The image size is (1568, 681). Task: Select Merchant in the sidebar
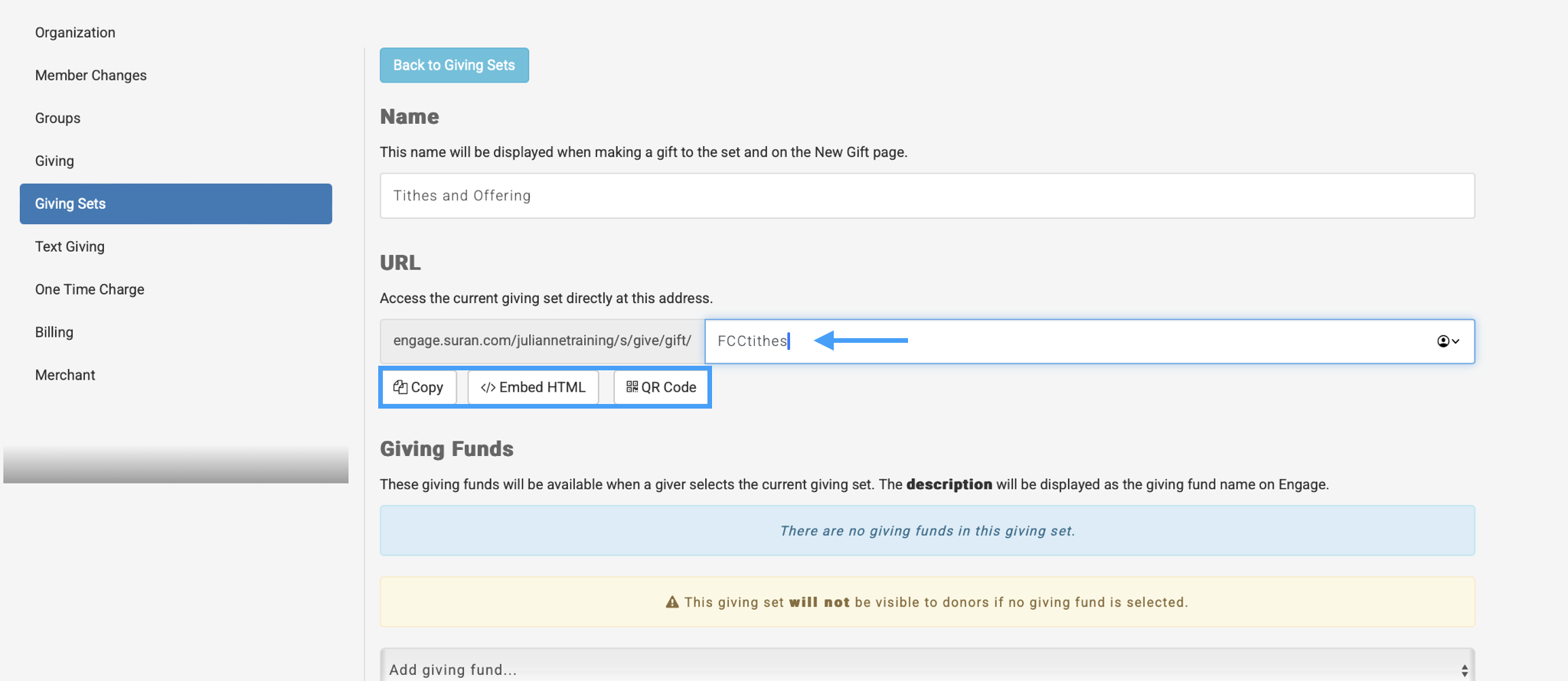tap(65, 375)
